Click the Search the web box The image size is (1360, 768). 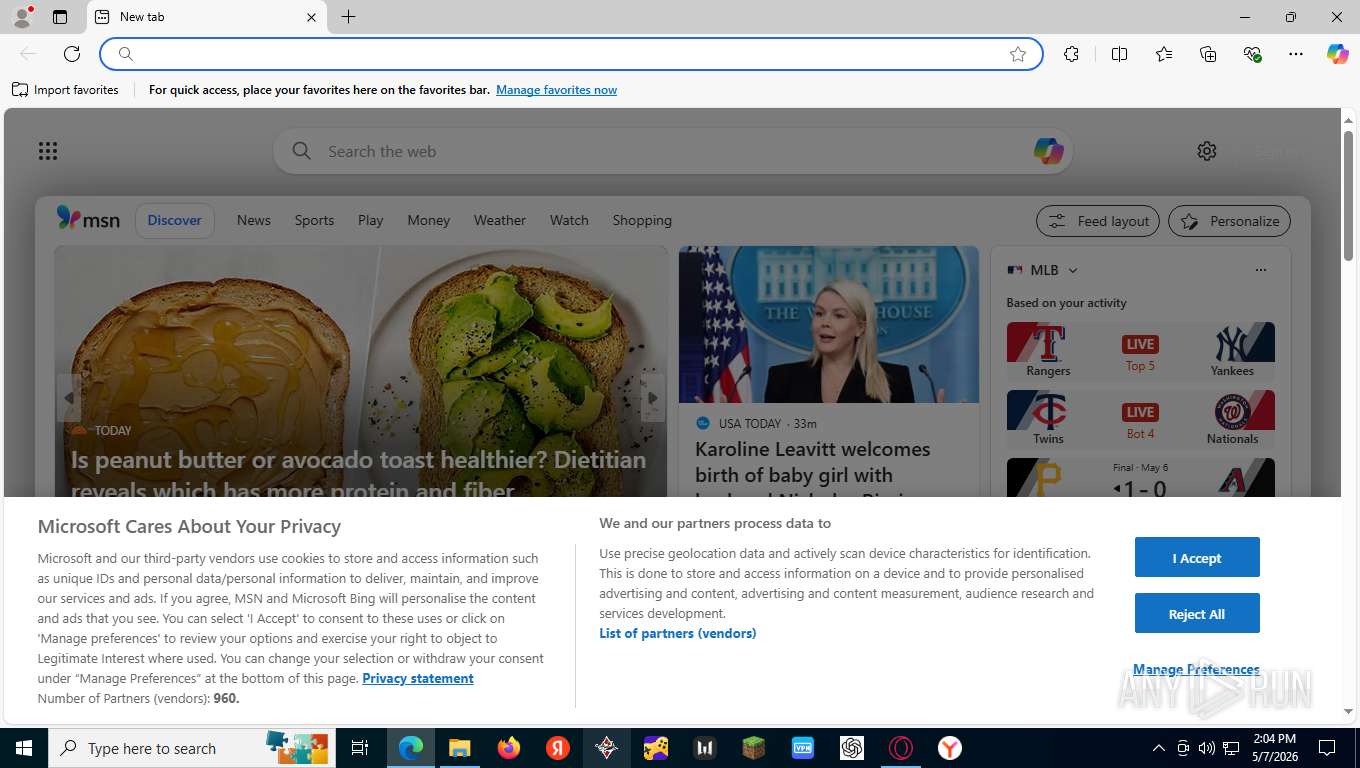672,151
